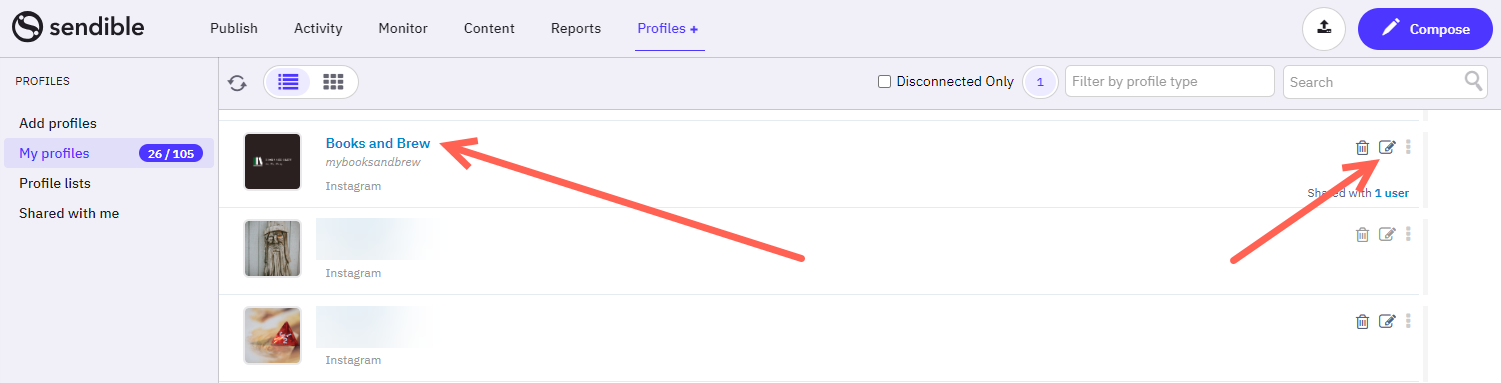Edit the red dice Instagram profile

(x=1387, y=321)
